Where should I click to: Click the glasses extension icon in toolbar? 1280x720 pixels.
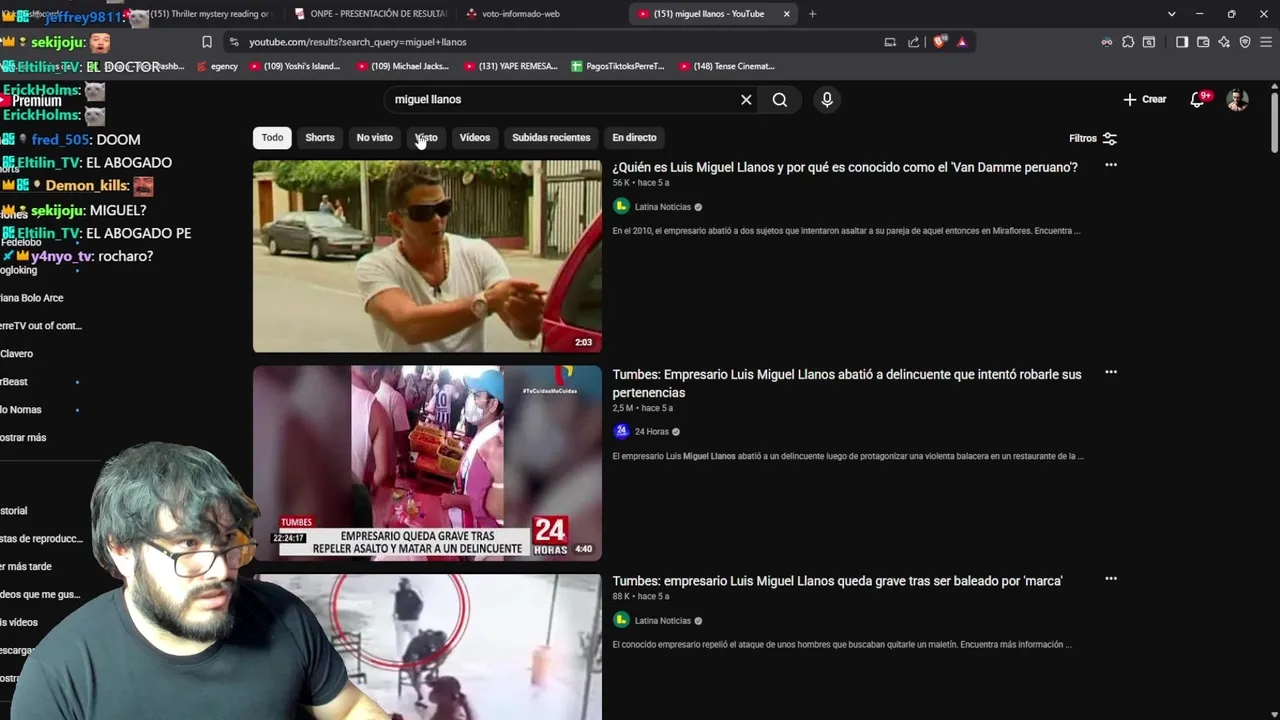[1107, 42]
